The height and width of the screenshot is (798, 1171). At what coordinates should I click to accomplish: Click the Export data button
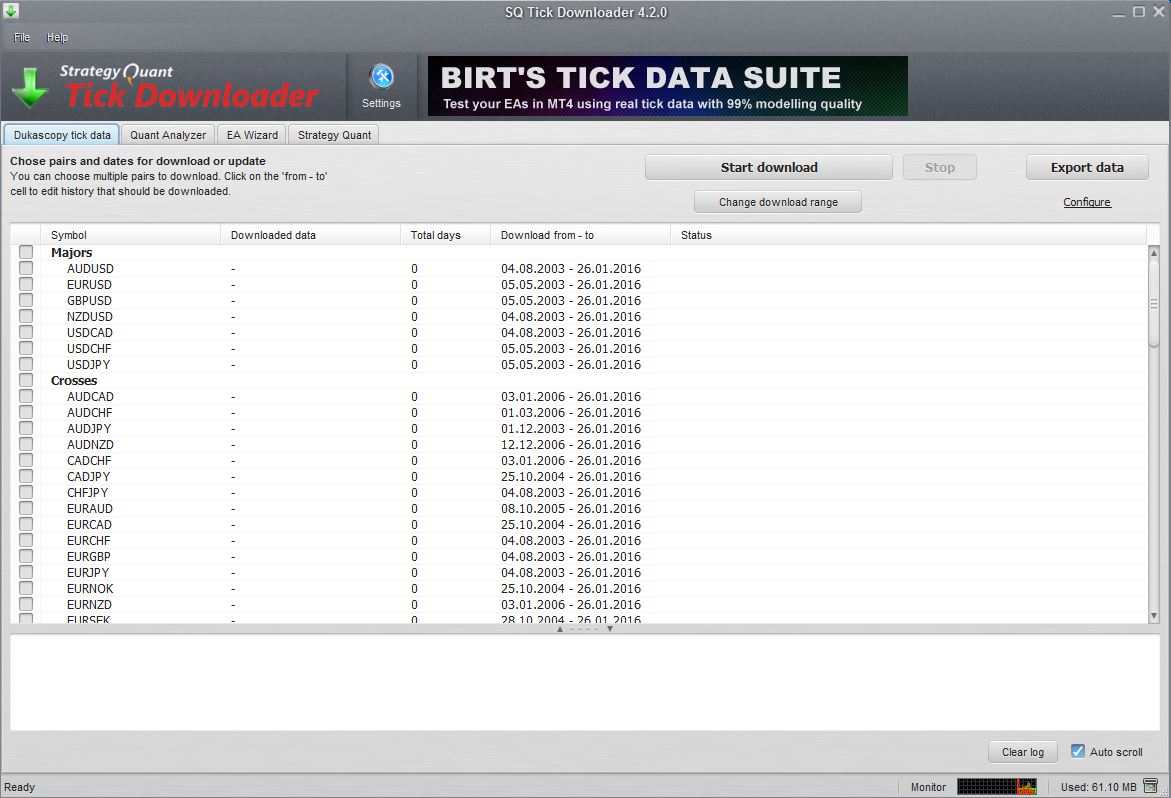[x=1087, y=166]
